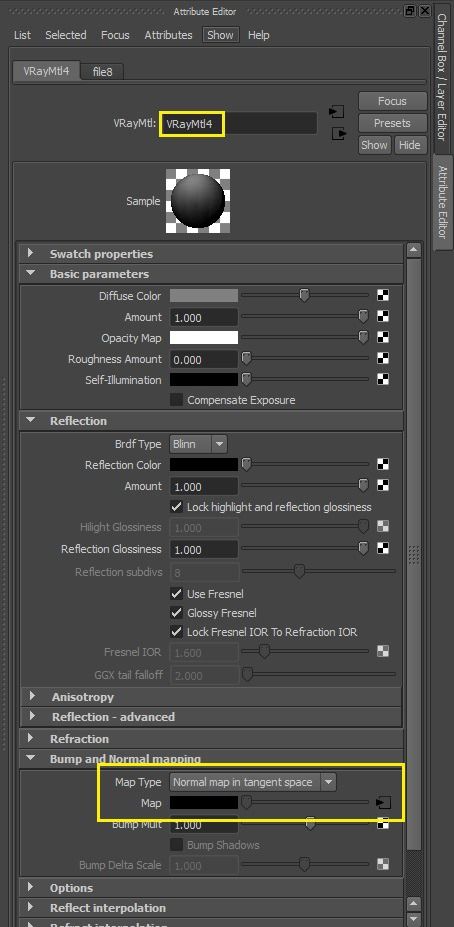The image size is (454, 927).
Task: Click the scrollbar up arrow above attributes
Action: [x=414, y=251]
